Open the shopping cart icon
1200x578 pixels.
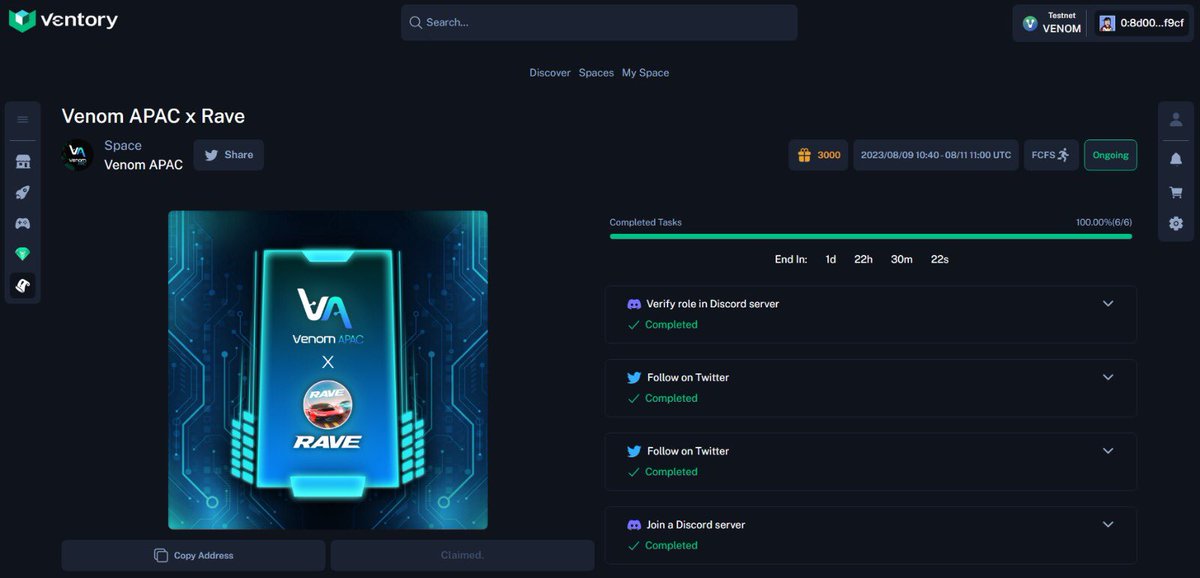[1176, 192]
